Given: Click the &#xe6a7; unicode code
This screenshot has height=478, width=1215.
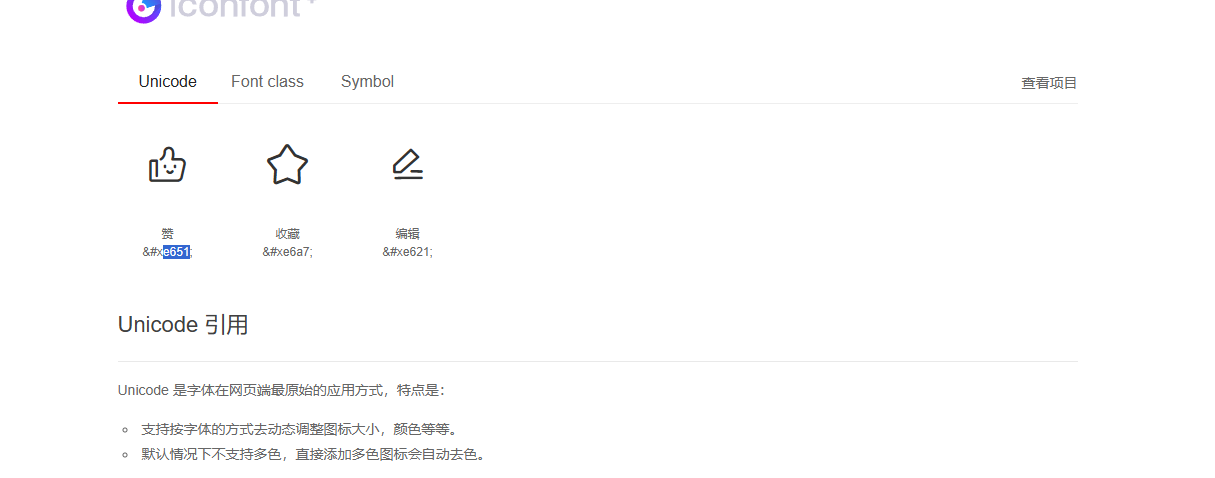Looking at the screenshot, I should (x=287, y=252).
